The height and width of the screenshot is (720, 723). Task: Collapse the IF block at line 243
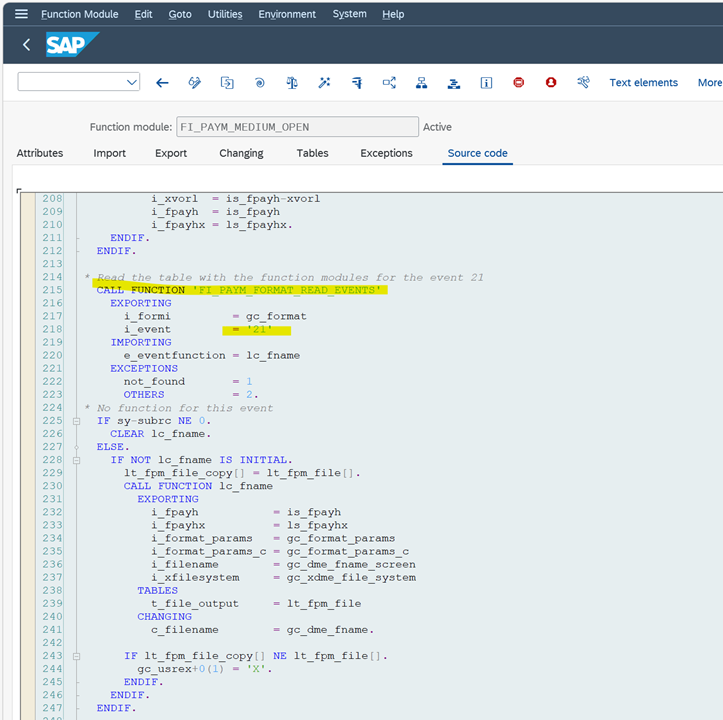pyautogui.click(x=77, y=656)
